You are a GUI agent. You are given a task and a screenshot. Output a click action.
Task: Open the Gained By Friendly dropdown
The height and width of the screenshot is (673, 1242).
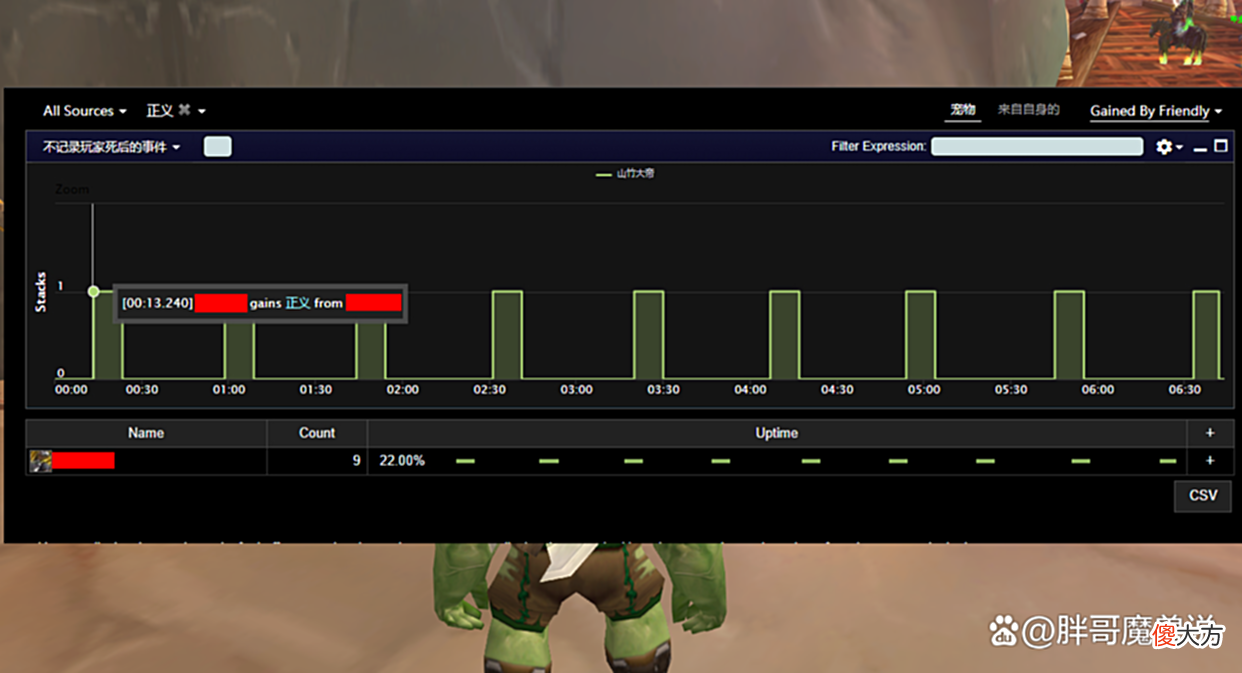point(1156,111)
